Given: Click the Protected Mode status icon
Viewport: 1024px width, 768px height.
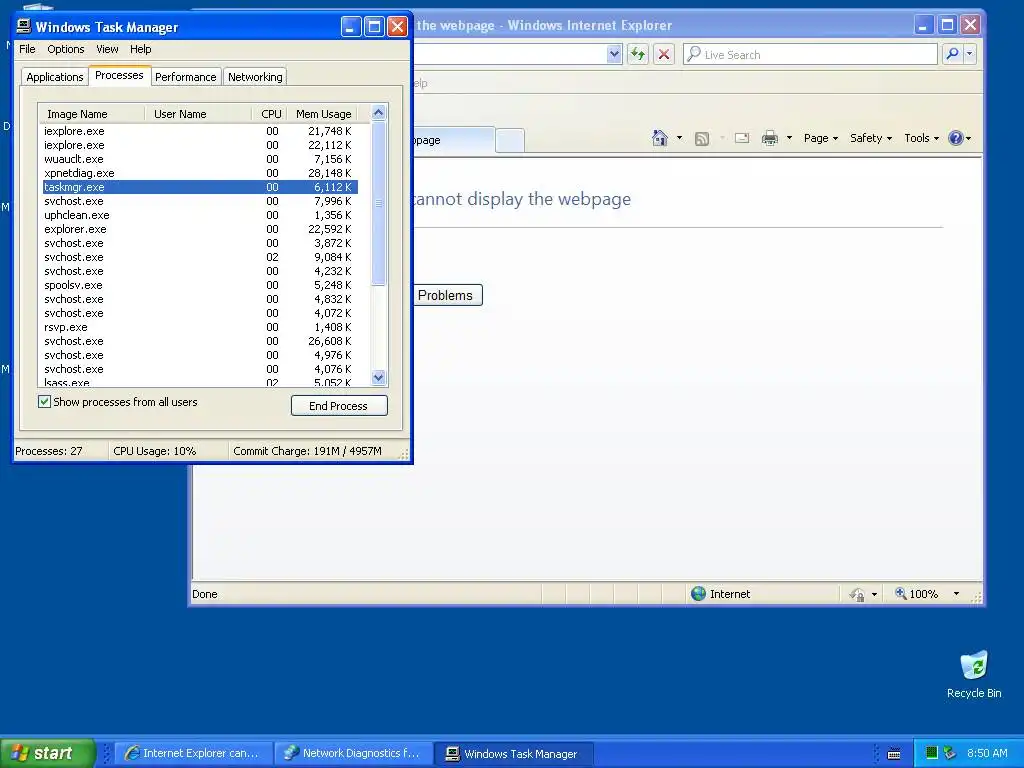Looking at the screenshot, I should pyautogui.click(x=857, y=594).
